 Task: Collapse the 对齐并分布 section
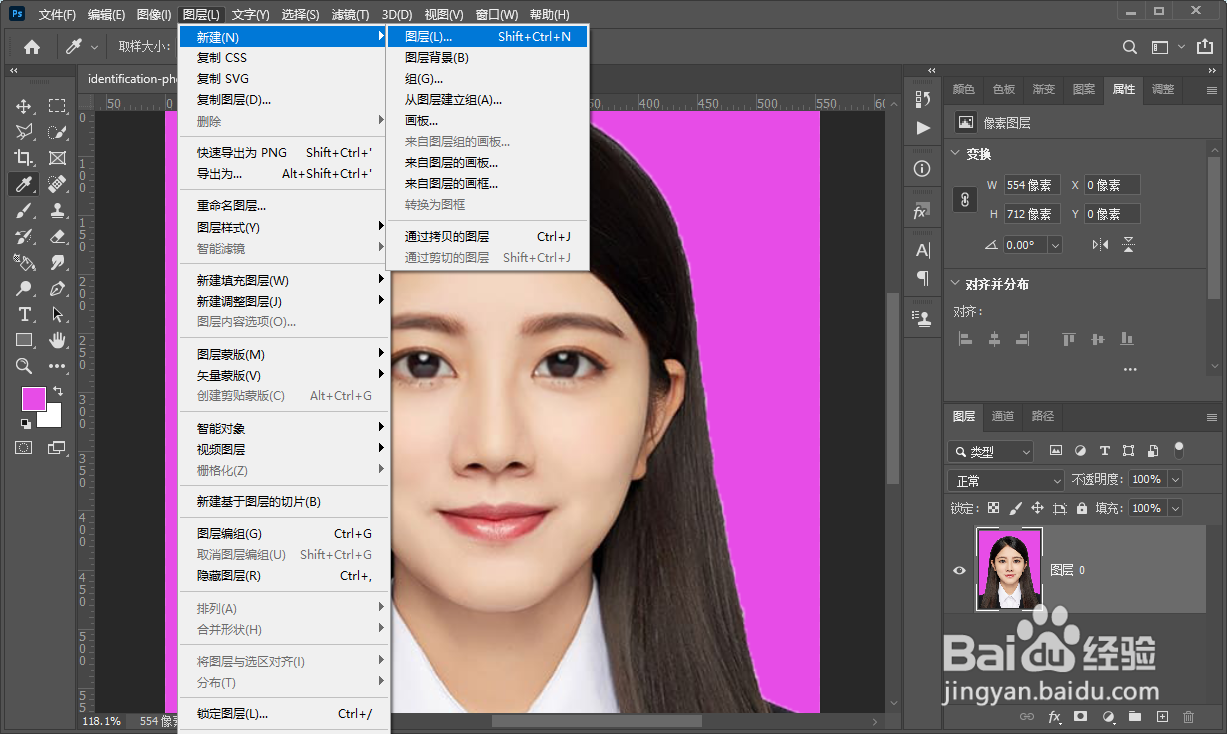[x=954, y=284]
